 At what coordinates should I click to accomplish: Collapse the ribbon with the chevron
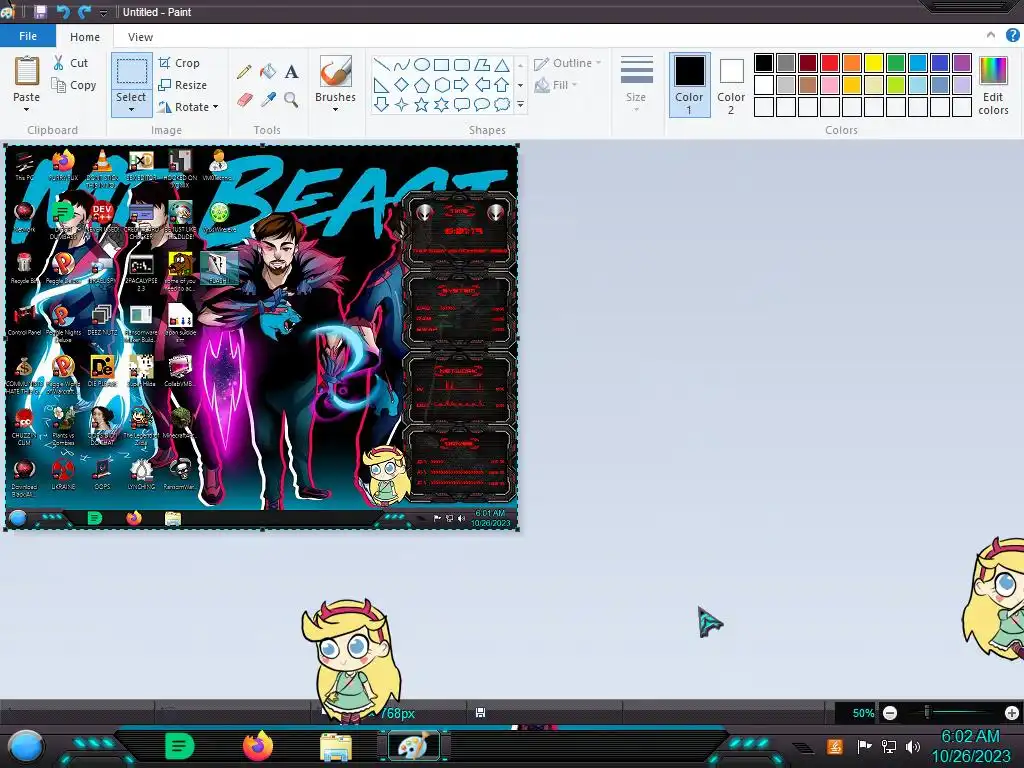coord(991,35)
